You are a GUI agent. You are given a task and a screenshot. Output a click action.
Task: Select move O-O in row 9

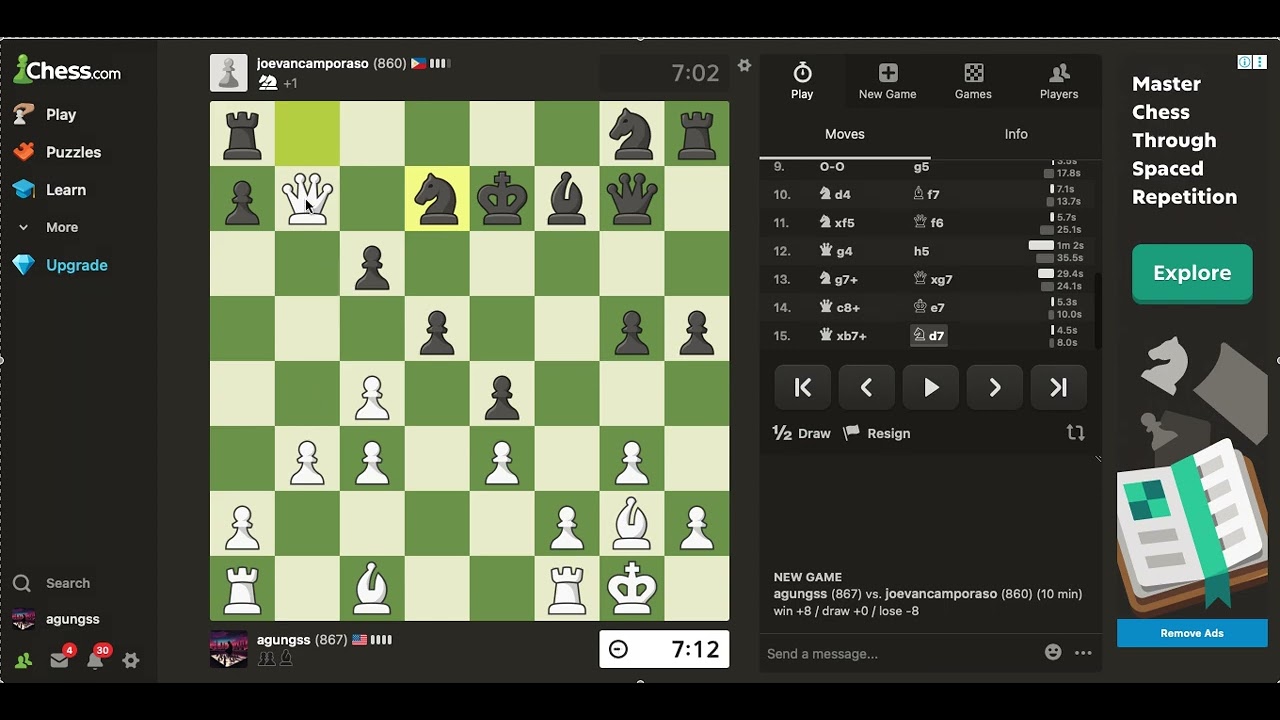coord(832,167)
